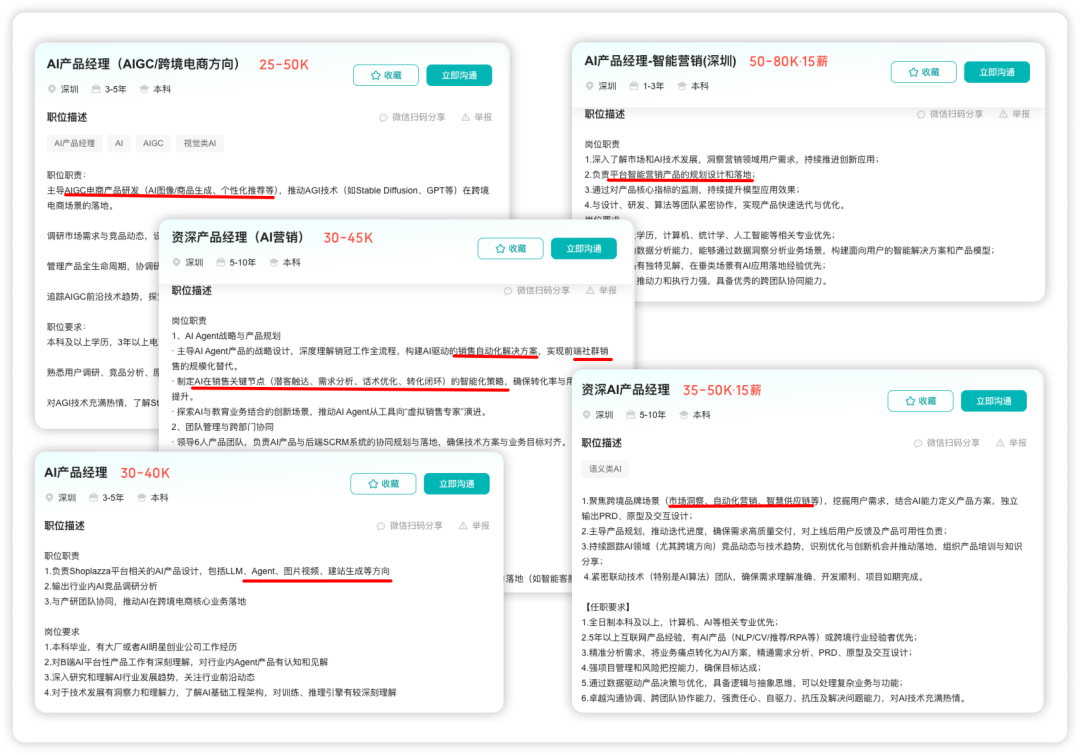Click 微信扫码分享 on 智能营销(深圳) card
This screenshot has width=1080, height=755.
[950, 114]
